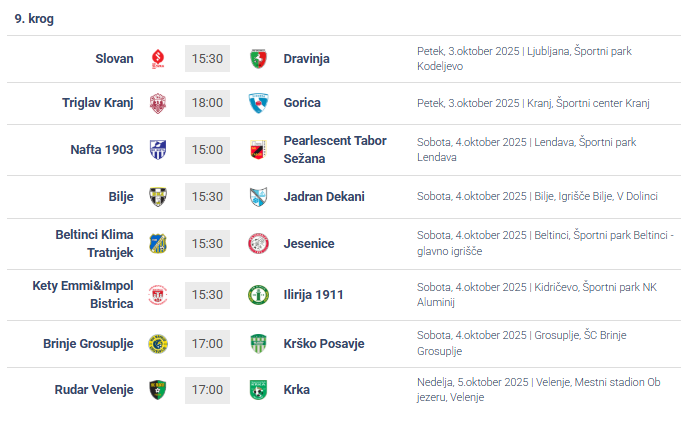Click the Bilje club crest

[157, 196]
